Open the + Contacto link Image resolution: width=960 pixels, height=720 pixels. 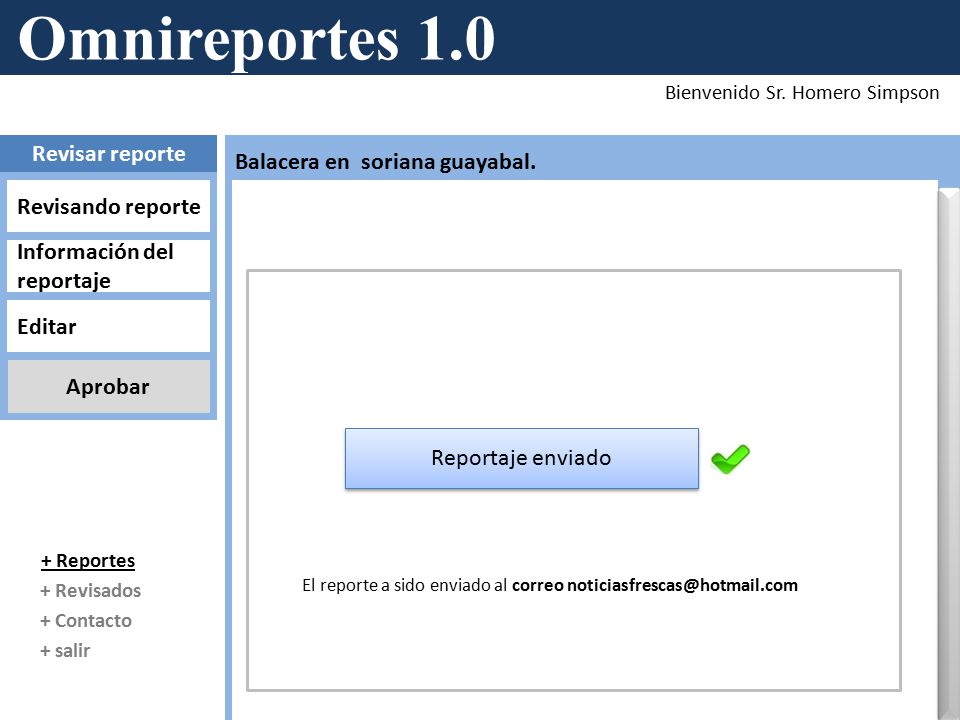pos(86,620)
